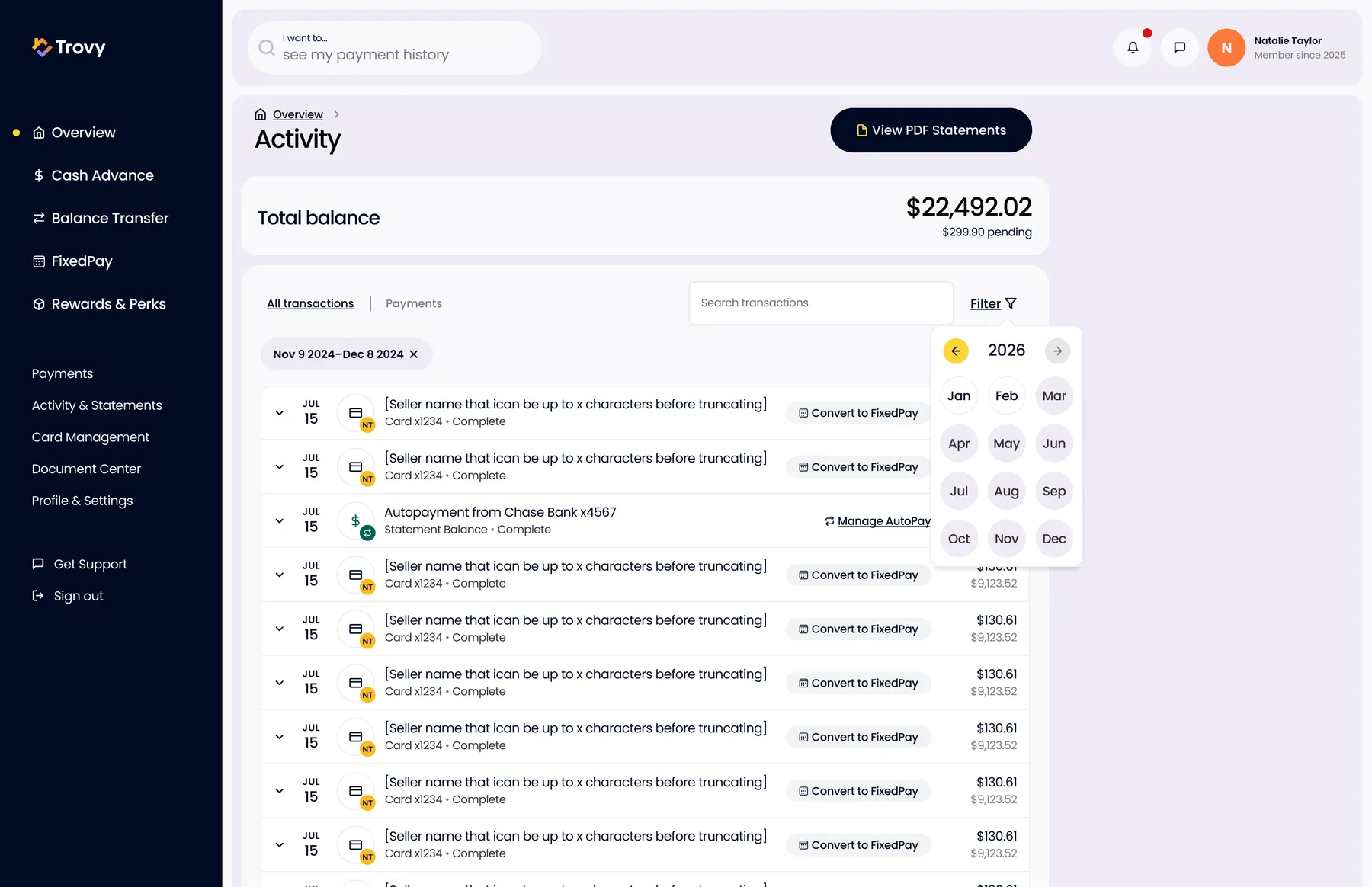Select Aug in the month picker
Image resolution: width=1372 pixels, height=887 pixels.
tap(1006, 492)
